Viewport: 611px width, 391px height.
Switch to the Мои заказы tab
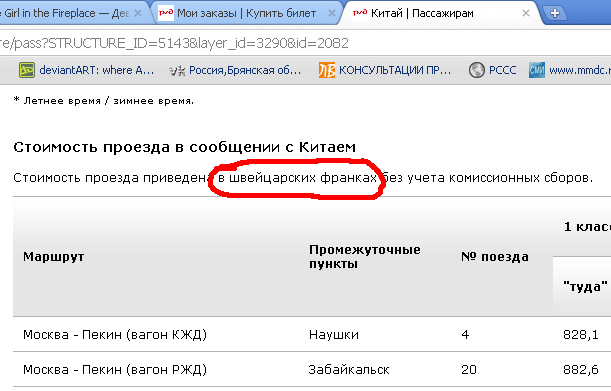coord(247,13)
